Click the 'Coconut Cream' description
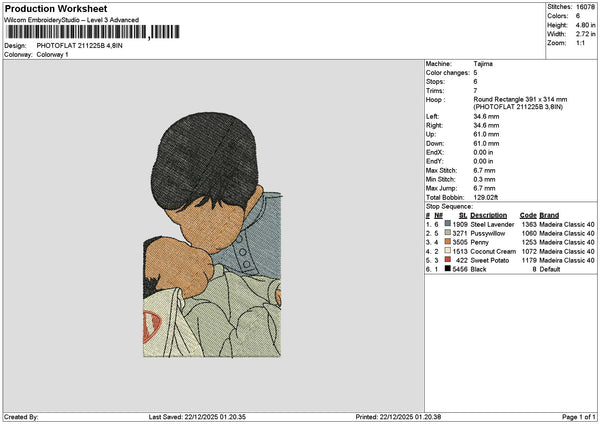The image size is (600, 424). pyautogui.click(x=493, y=251)
